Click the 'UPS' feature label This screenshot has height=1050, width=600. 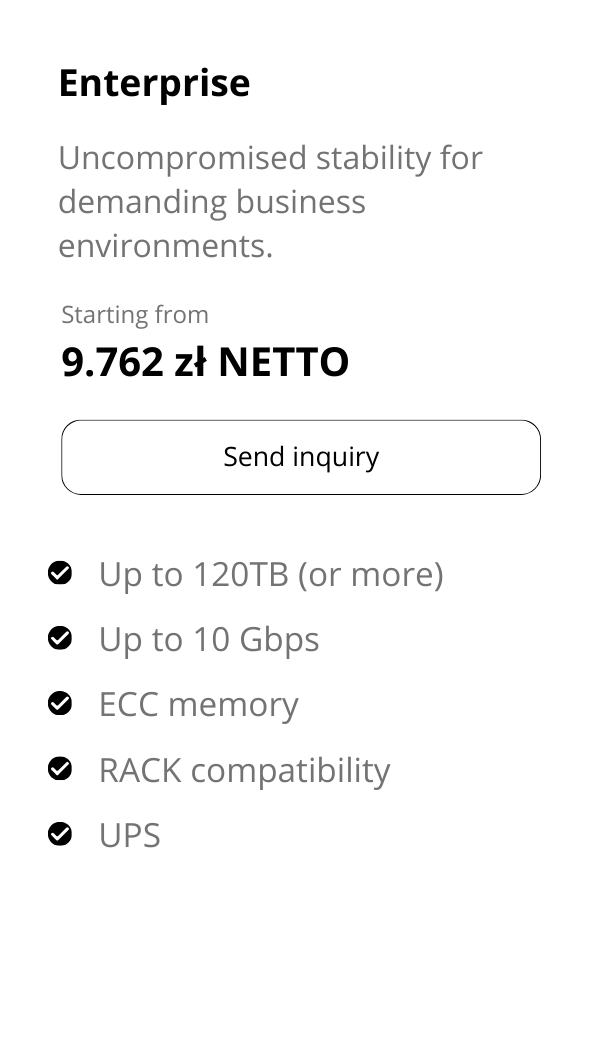[129, 835]
